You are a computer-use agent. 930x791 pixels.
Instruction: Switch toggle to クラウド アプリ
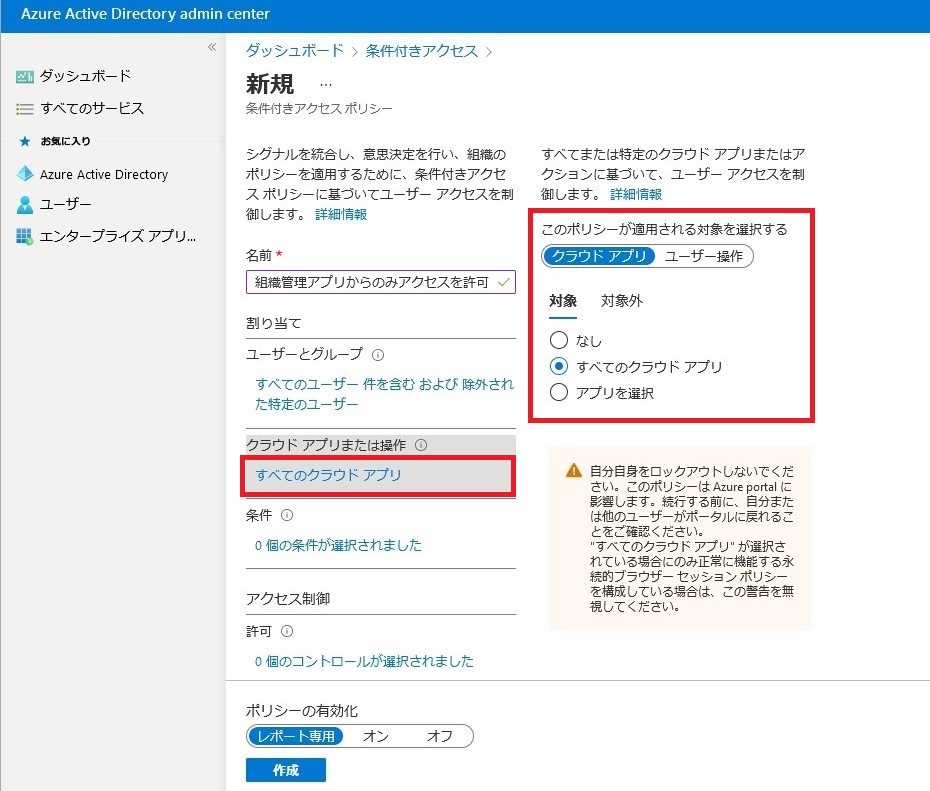[x=598, y=256]
